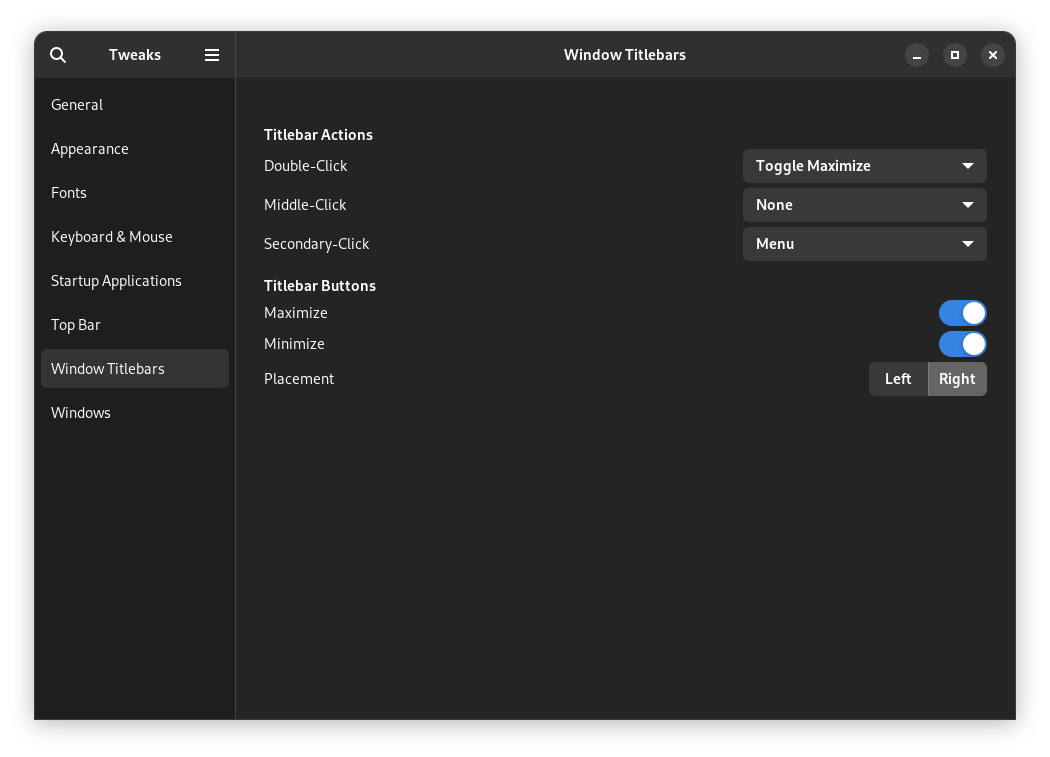The width and height of the screenshot is (1050, 757).
Task: Open the Fonts settings page
Action: coord(69,193)
